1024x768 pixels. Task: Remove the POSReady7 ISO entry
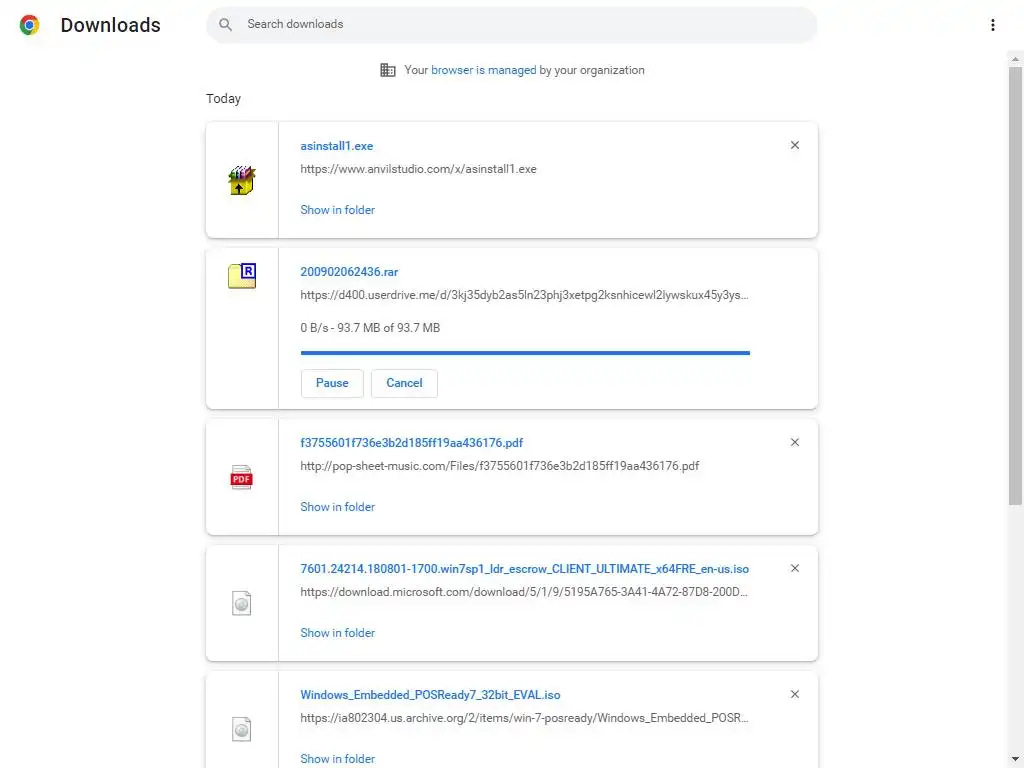tap(795, 694)
